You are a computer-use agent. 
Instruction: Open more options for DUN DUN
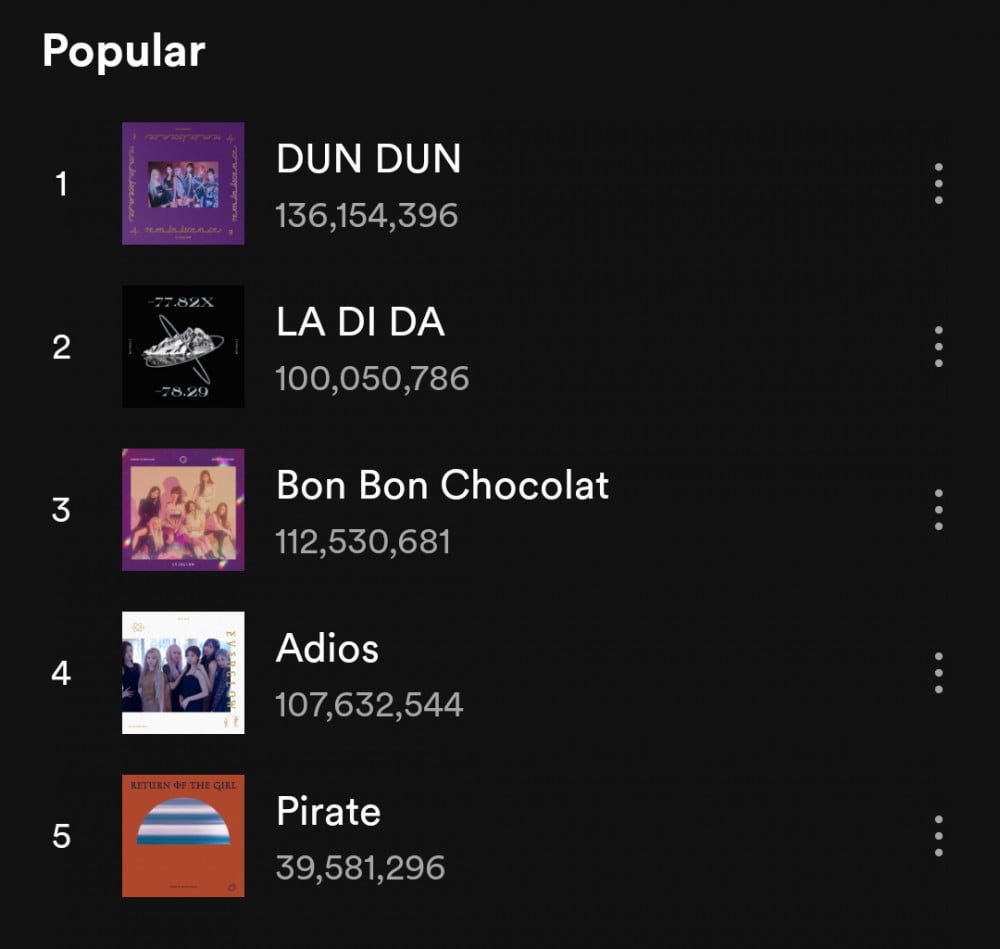938,184
